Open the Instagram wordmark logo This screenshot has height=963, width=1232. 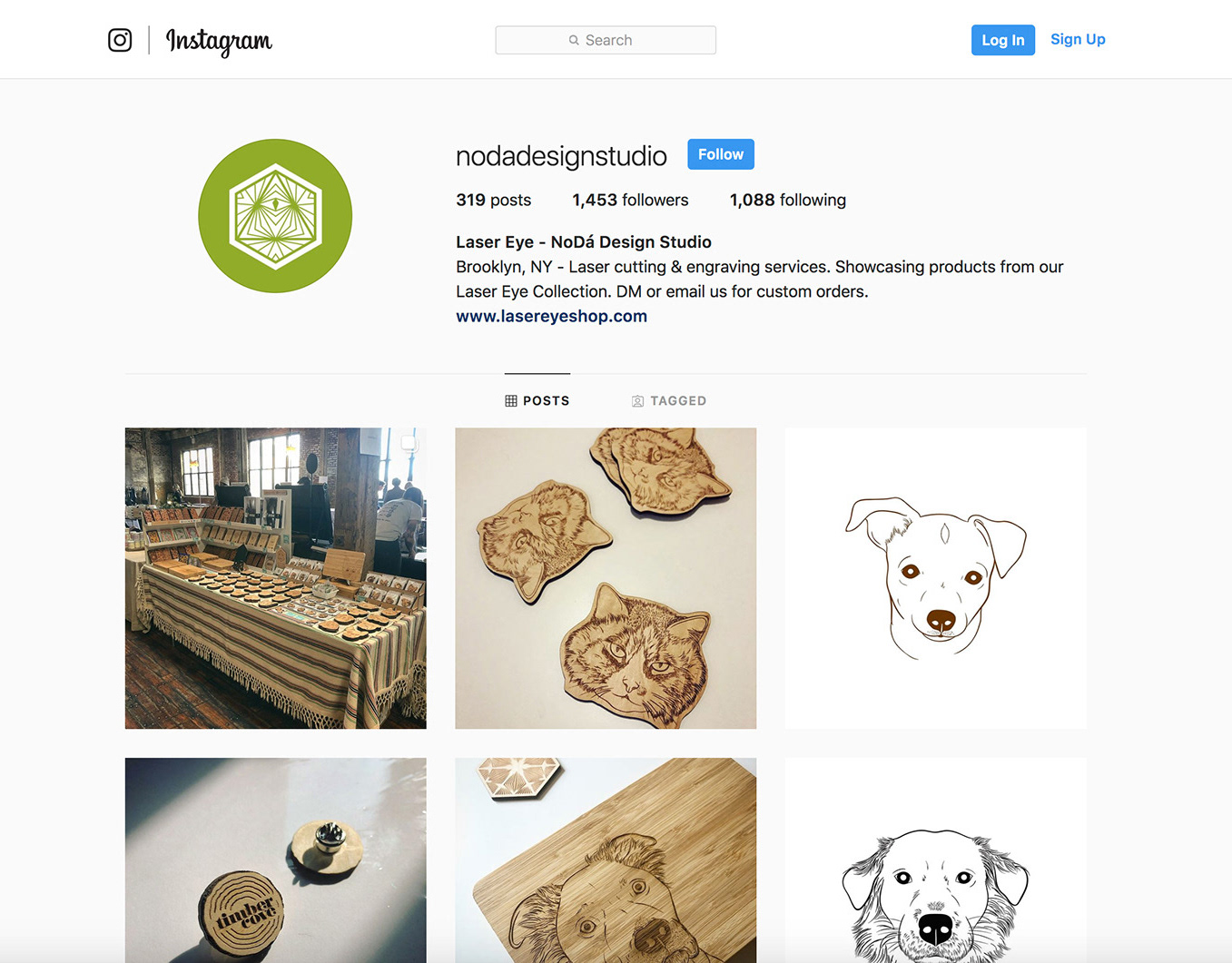pos(219,42)
